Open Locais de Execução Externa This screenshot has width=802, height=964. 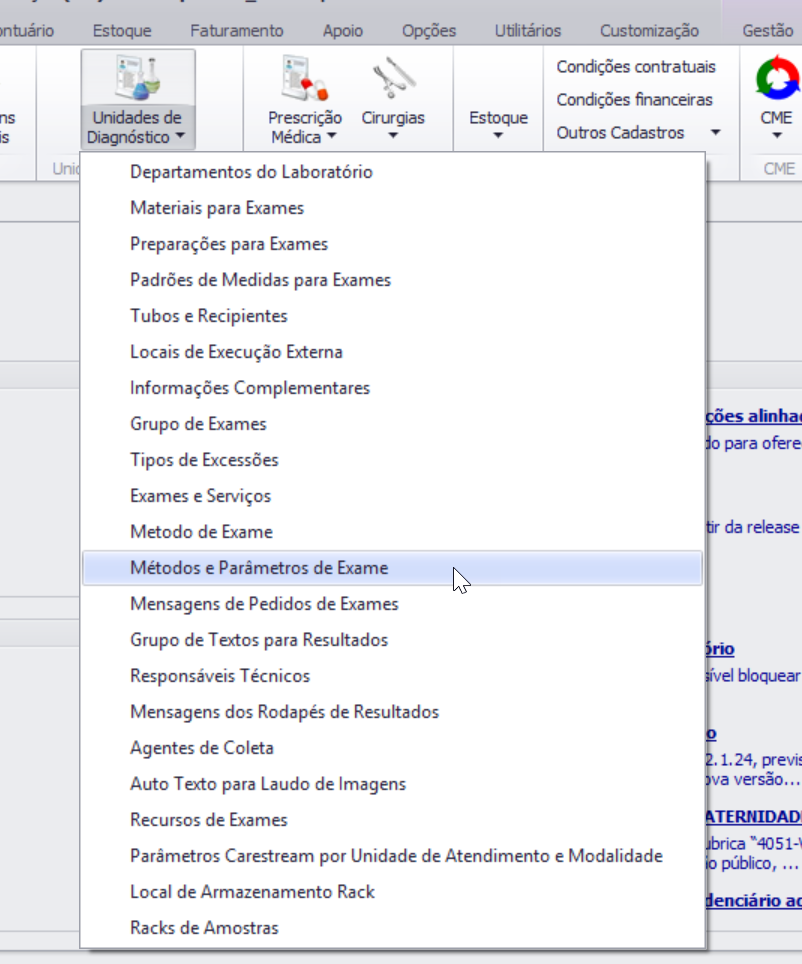coord(392,352)
